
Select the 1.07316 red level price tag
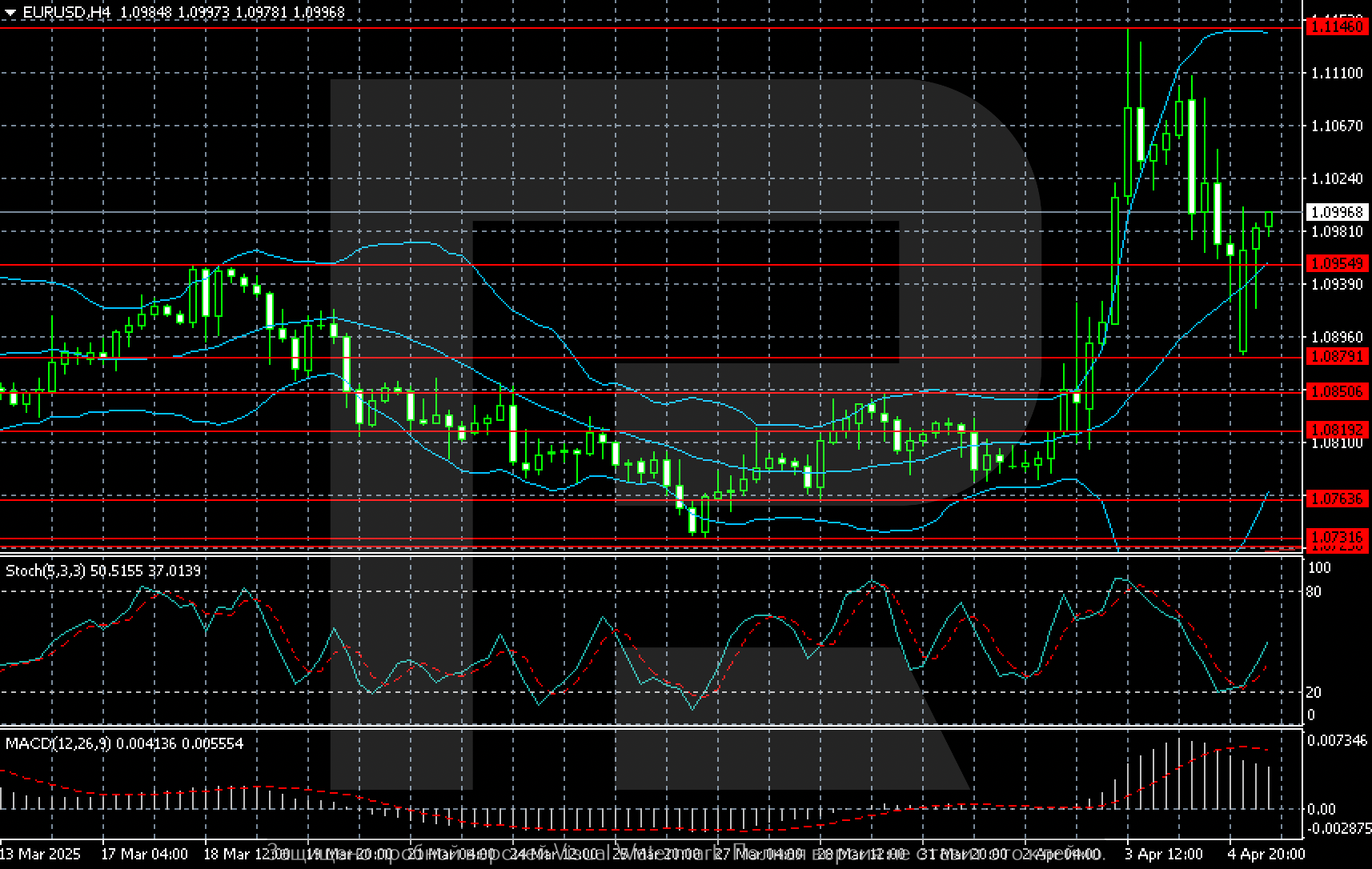[x=1336, y=536]
